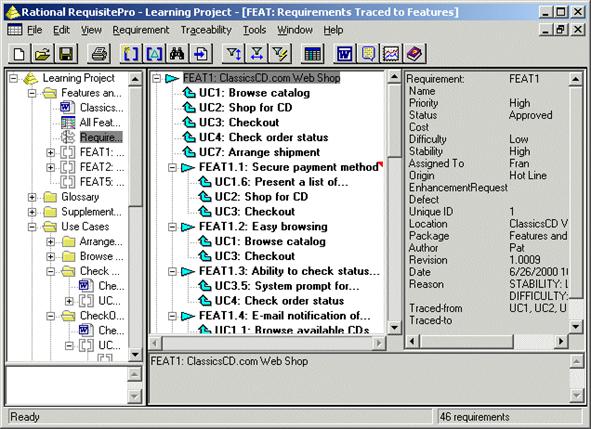Select UC3.5: System prompt for... row

(x=287, y=286)
